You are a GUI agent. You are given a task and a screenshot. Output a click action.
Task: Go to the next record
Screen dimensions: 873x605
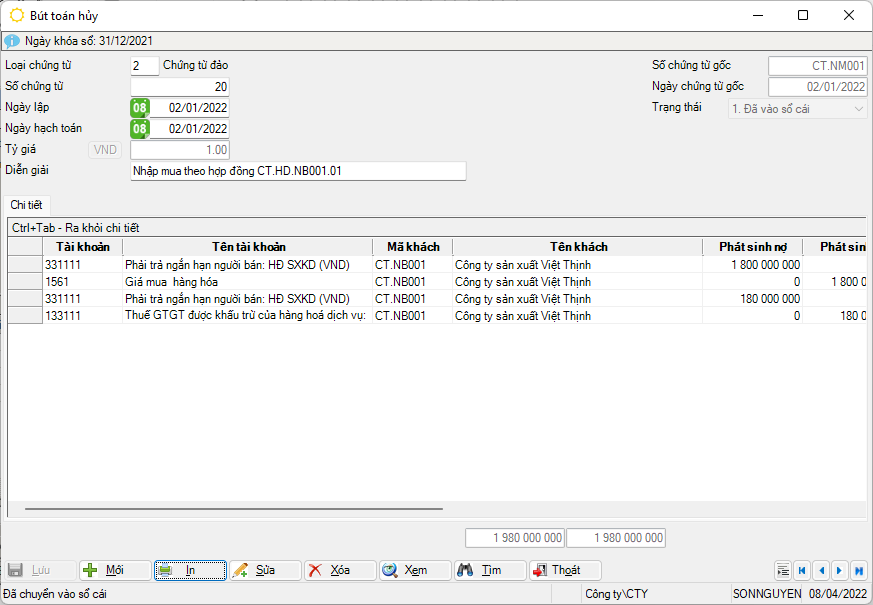840,571
